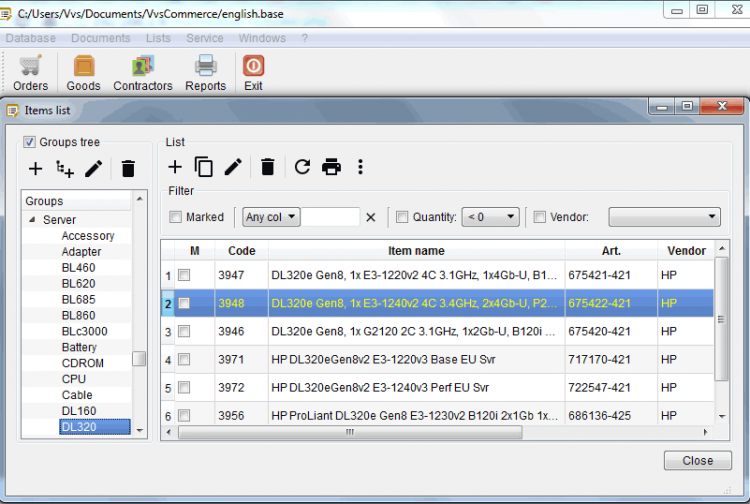Open the Service menu
This screenshot has height=504, width=750.
pyautogui.click(x=205, y=38)
